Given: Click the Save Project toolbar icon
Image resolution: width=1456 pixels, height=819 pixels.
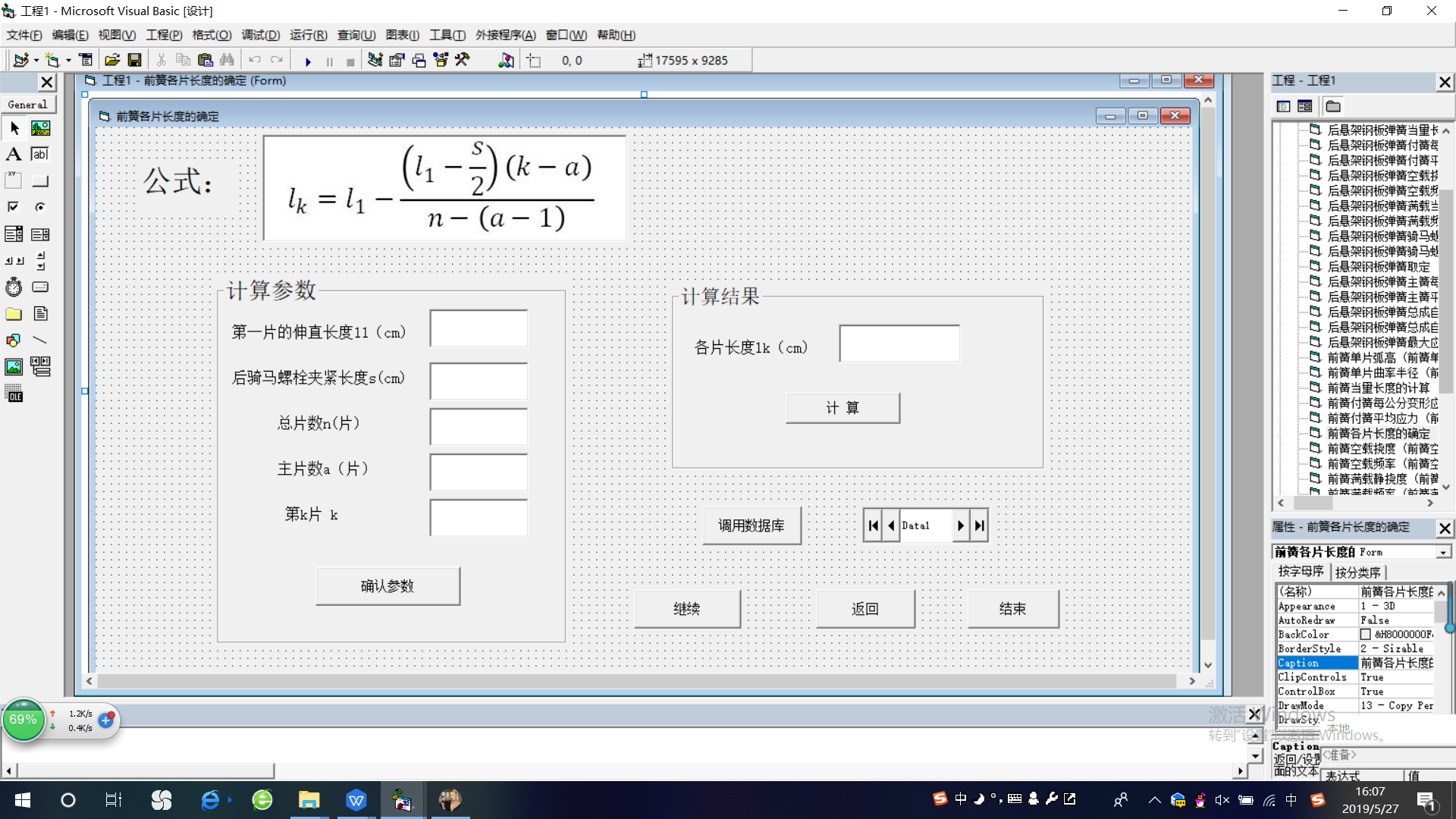Looking at the screenshot, I should pos(134,61).
